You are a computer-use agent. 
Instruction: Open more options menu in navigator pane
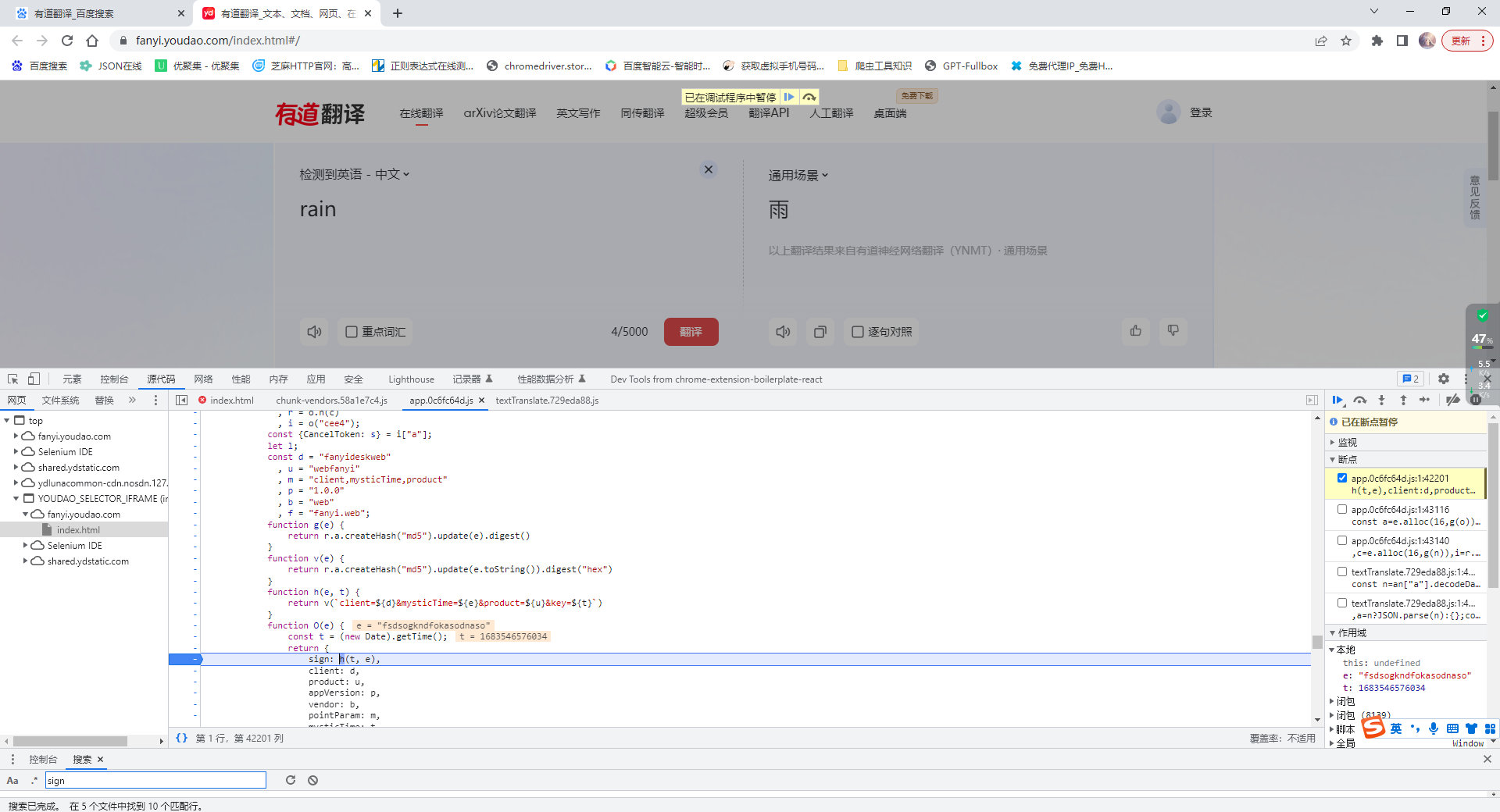[155, 401]
